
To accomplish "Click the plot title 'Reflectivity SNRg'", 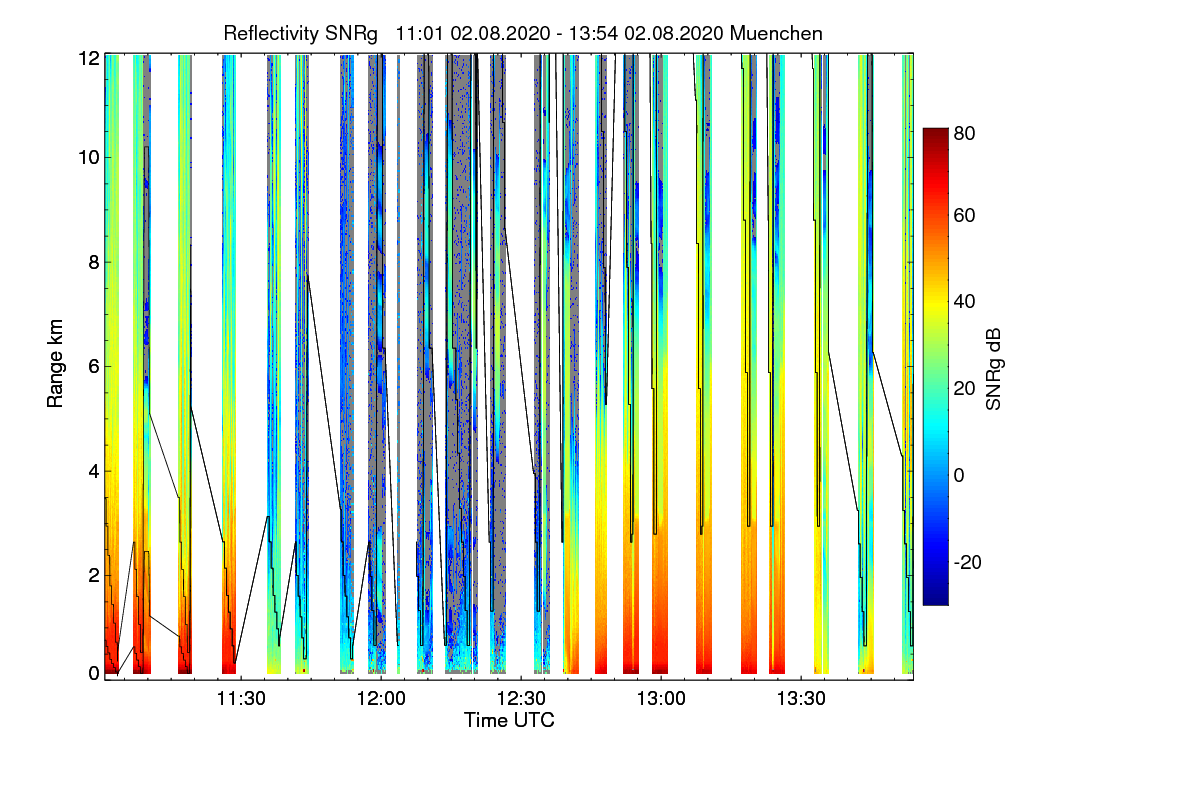I will pyautogui.click(x=301, y=34).
